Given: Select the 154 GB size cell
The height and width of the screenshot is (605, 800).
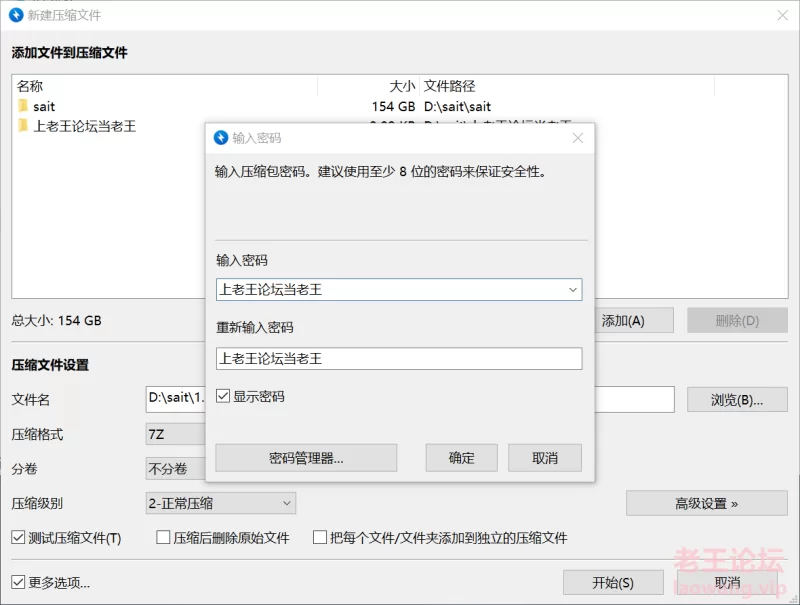Looking at the screenshot, I should [x=393, y=106].
